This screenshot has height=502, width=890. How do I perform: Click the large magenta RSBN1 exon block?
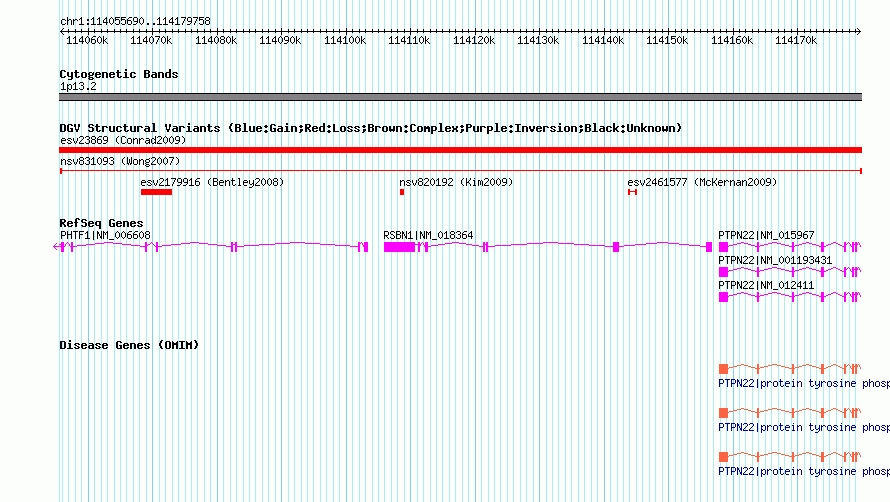400,246
